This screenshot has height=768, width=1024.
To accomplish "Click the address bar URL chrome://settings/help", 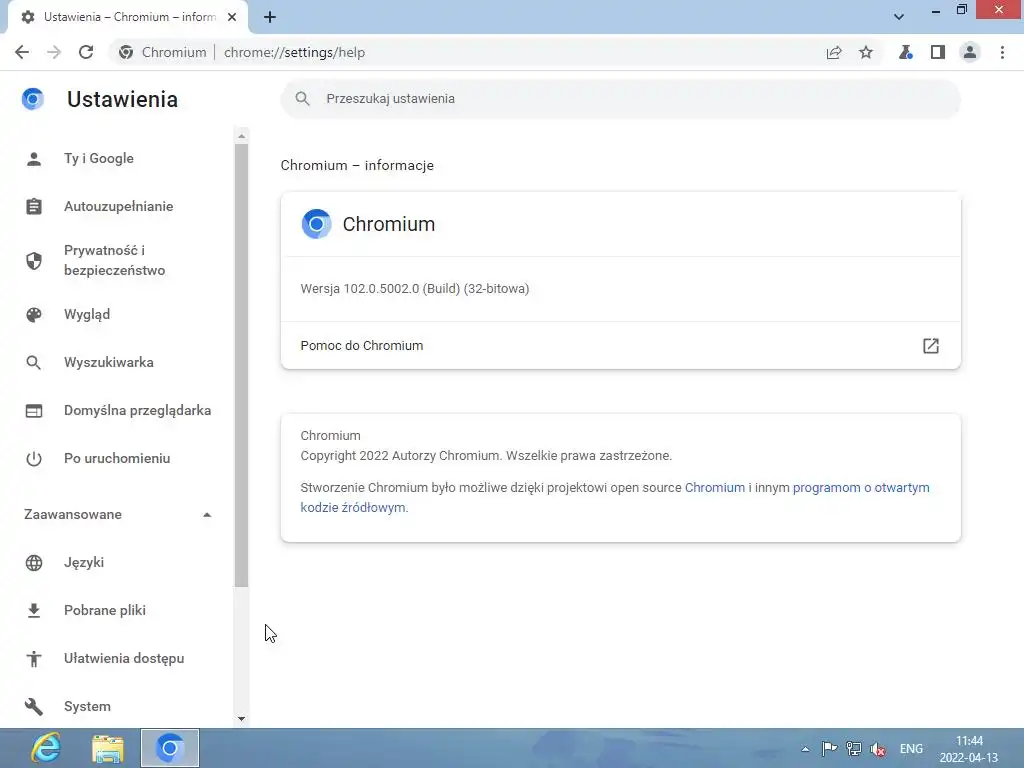I will pyautogui.click(x=294, y=52).
